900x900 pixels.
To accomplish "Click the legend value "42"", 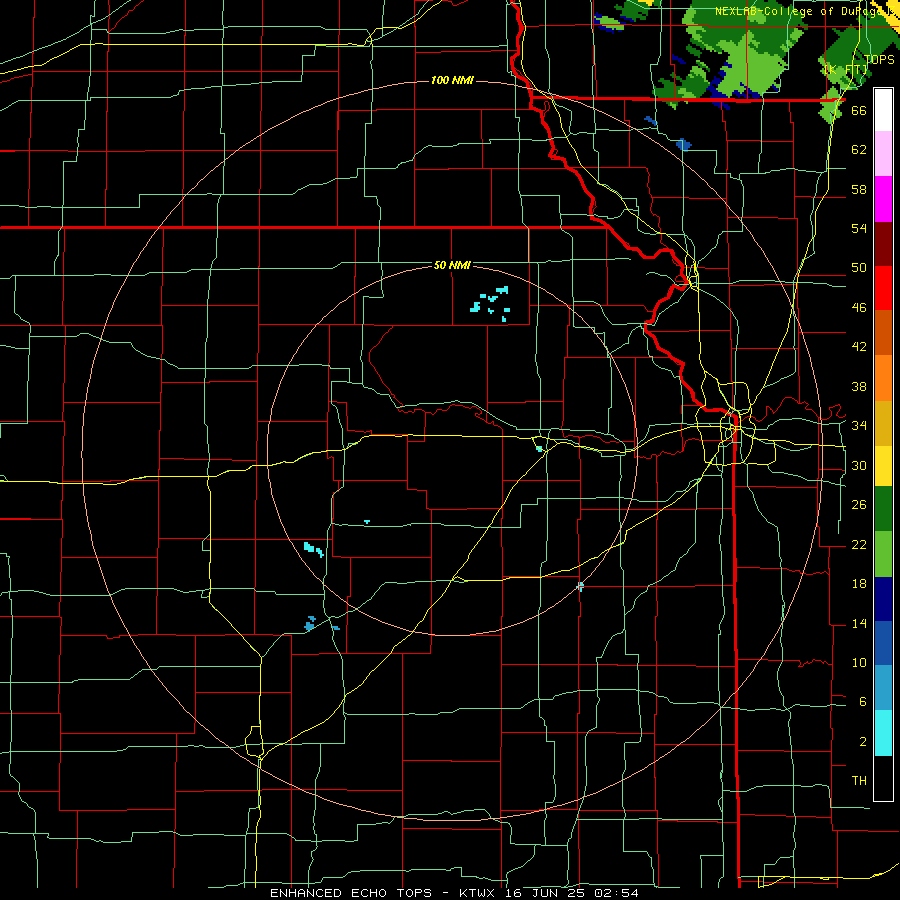I will 859,347.
